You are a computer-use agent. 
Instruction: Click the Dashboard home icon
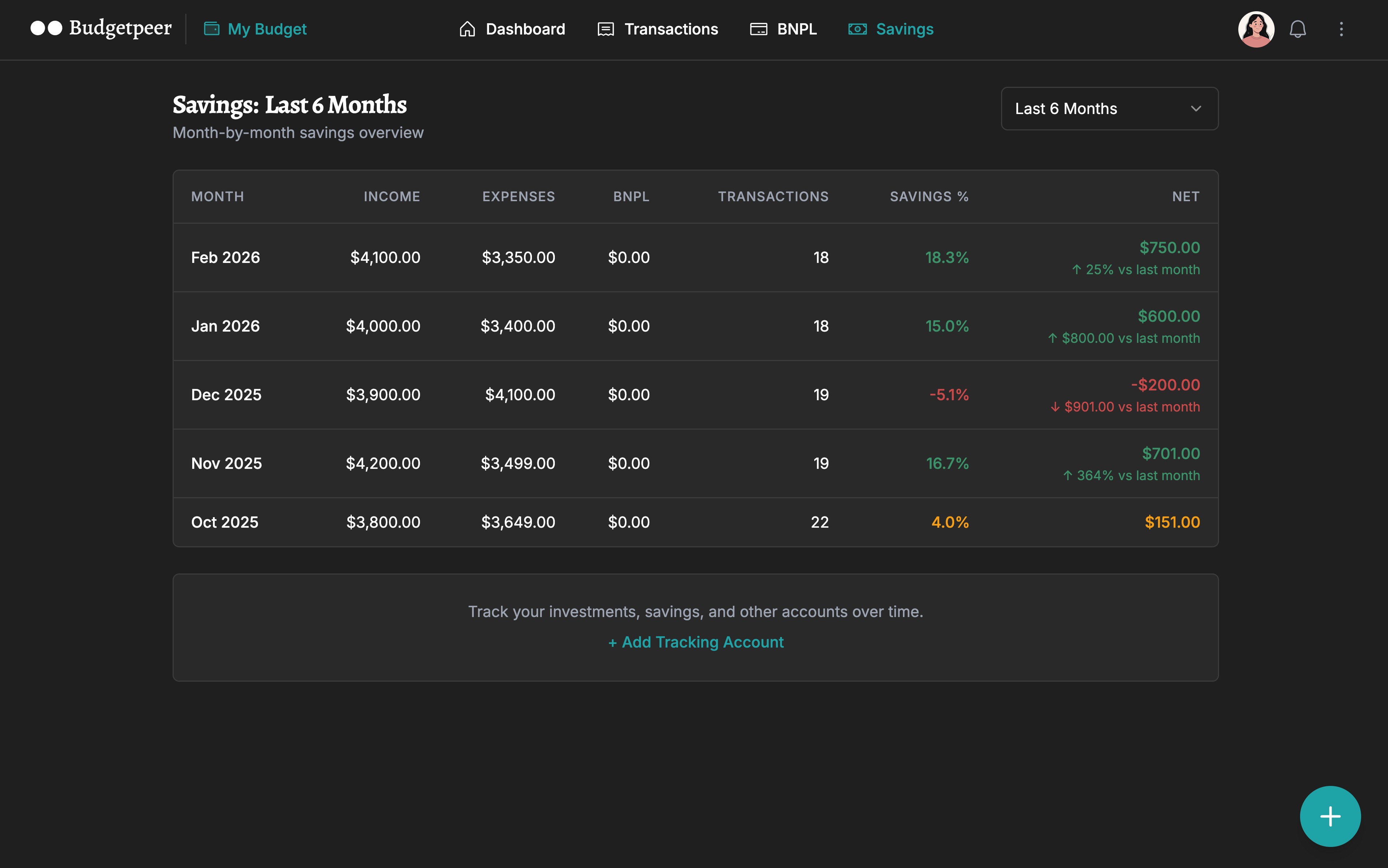pyautogui.click(x=468, y=29)
